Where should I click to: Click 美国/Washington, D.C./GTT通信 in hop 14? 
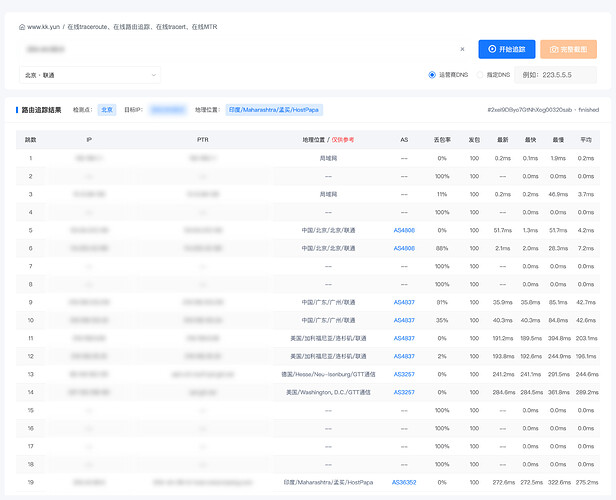click(x=328, y=392)
